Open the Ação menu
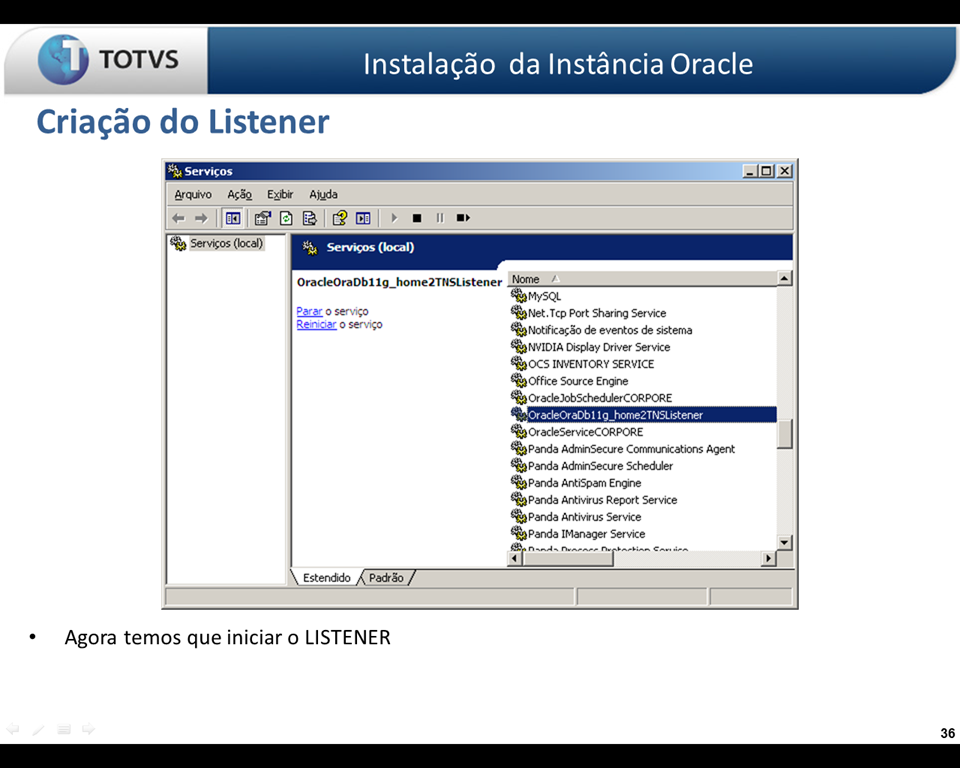 [x=239, y=194]
